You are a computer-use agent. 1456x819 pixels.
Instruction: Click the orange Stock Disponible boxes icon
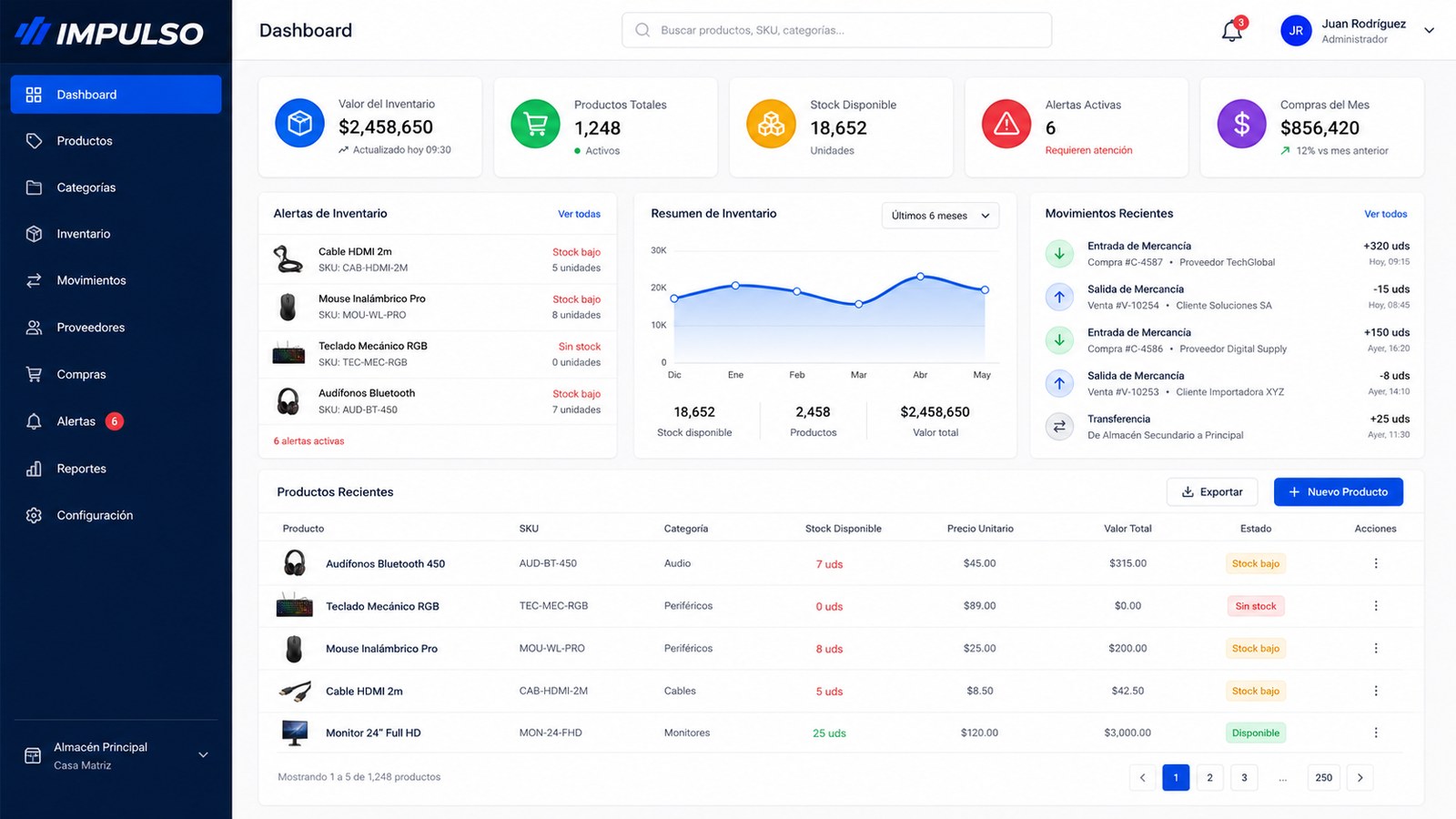771,123
